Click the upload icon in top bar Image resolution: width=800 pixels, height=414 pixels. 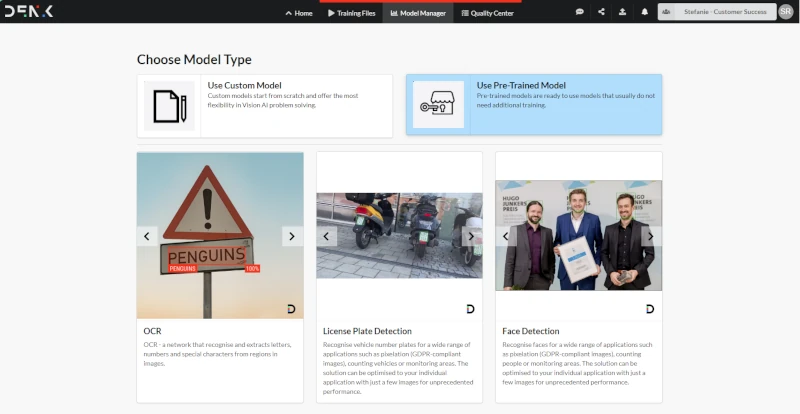click(623, 12)
